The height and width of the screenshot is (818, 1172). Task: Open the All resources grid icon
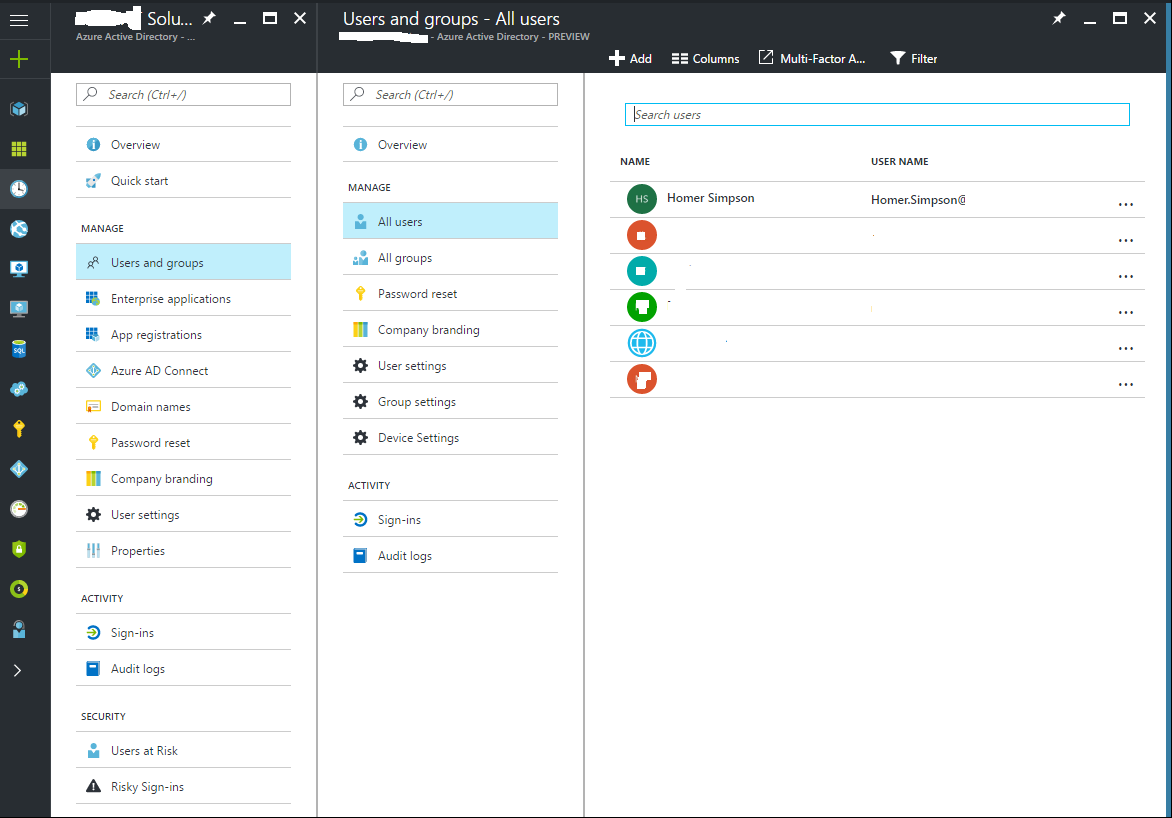tap(19, 149)
